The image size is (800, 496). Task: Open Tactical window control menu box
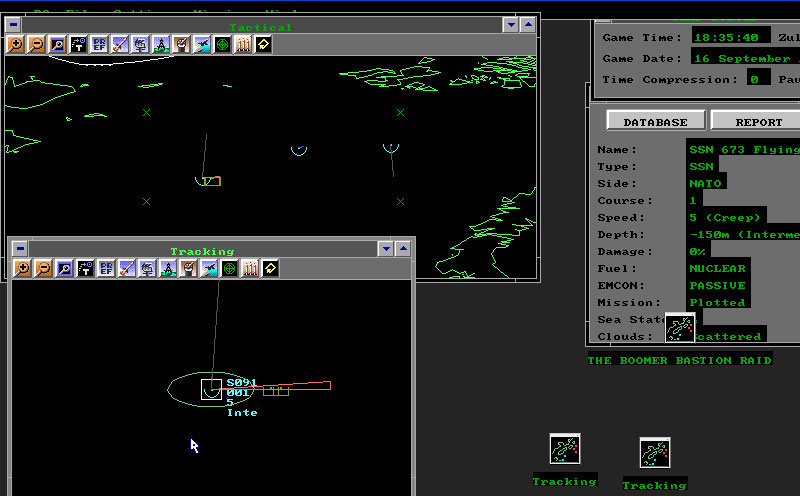point(13,24)
